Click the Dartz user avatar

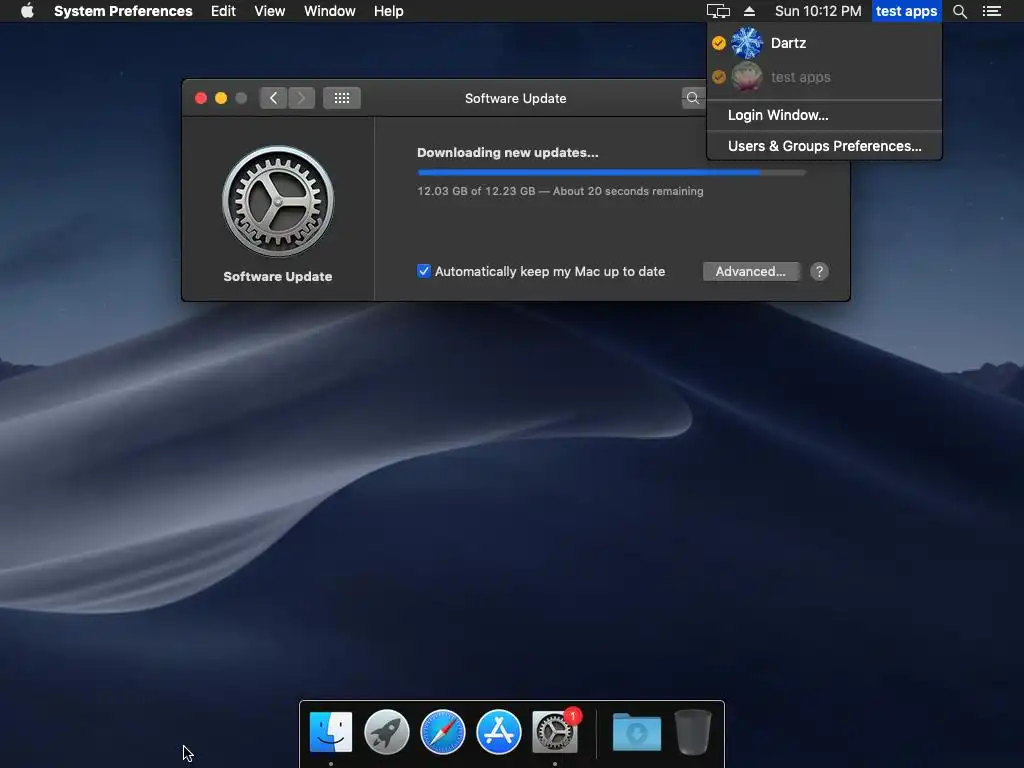(x=746, y=43)
